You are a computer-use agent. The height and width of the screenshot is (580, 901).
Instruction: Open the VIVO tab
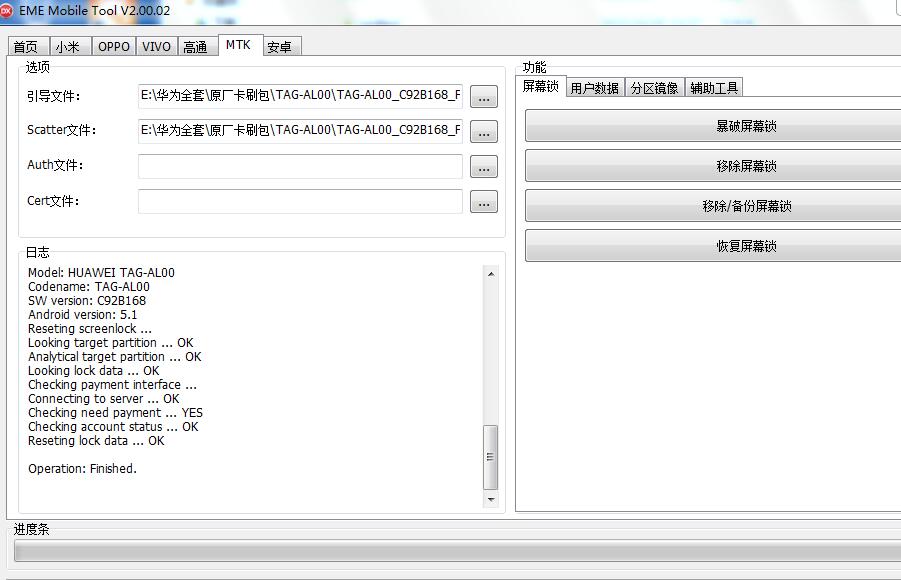coord(156,47)
